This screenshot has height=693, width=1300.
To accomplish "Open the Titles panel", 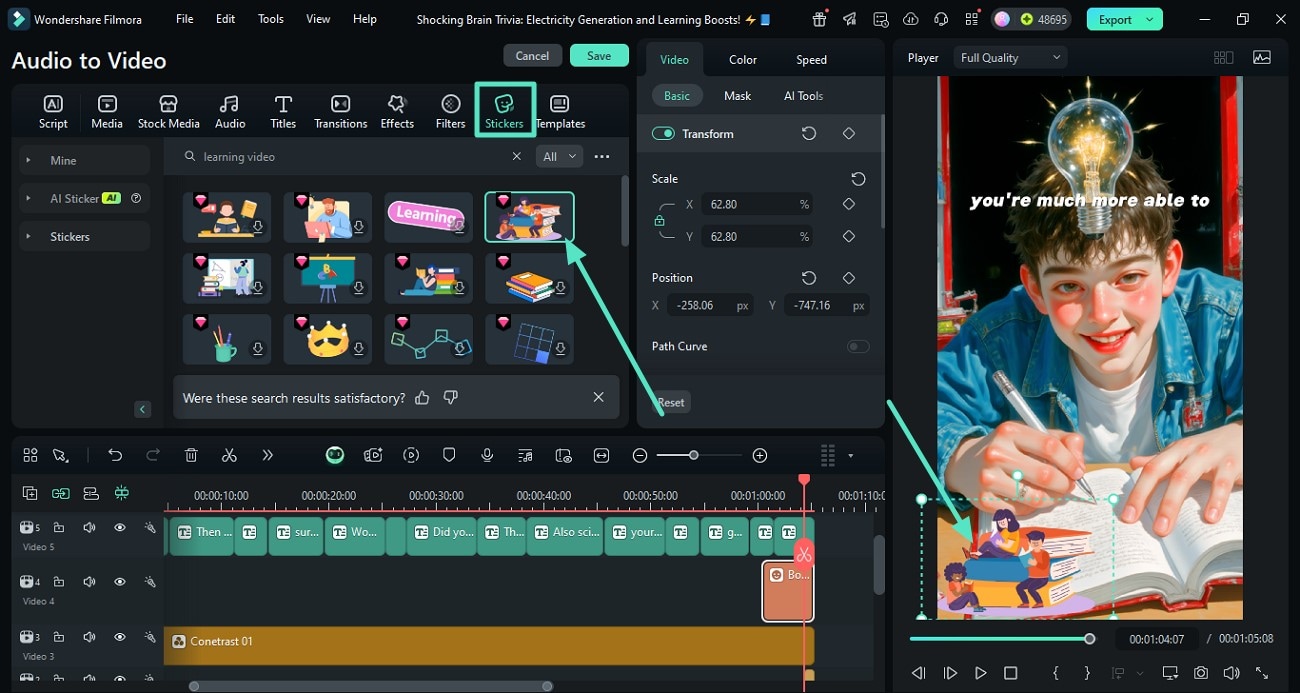I will click(283, 111).
